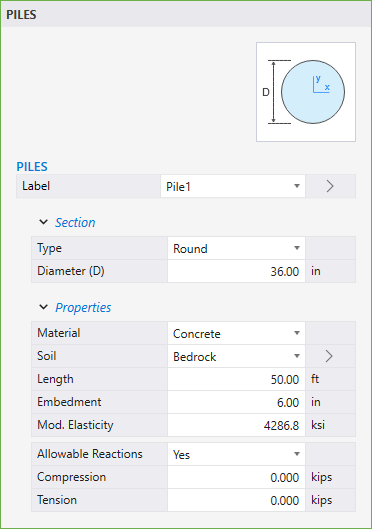Open the Material dropdown set to Concrete
Screen dimensions: 372x529
point(236,333)
